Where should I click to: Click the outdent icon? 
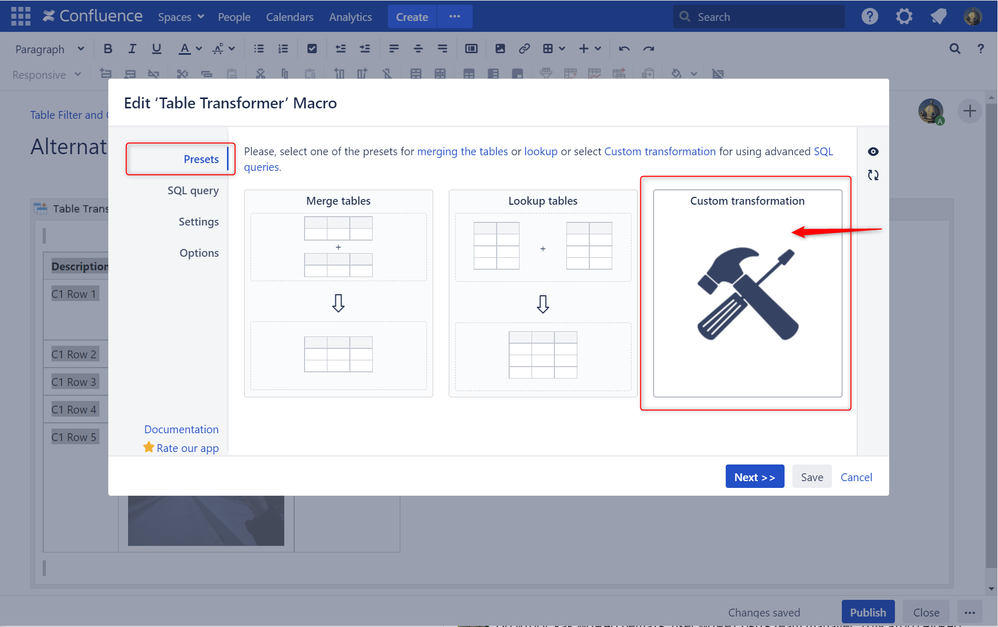click(x=341, y=49)
